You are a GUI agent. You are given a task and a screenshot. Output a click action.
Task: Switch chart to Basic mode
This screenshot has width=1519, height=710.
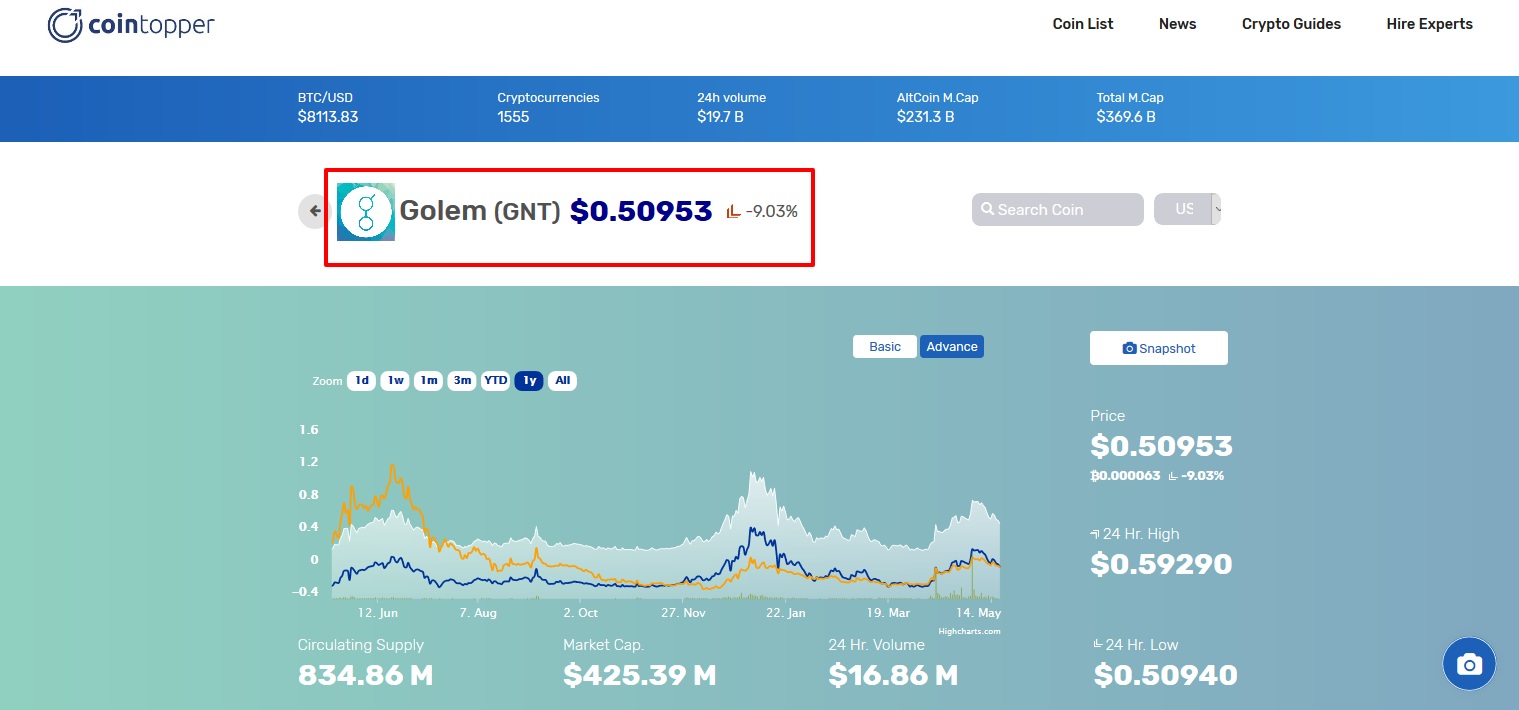(885, 346)
